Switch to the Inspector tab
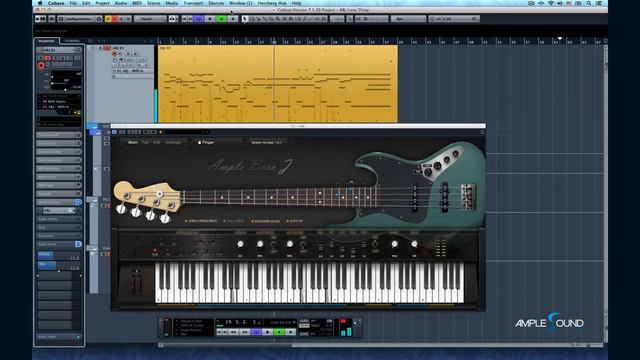640x360 pixels. pyautogui.click(x=47, y=41)
